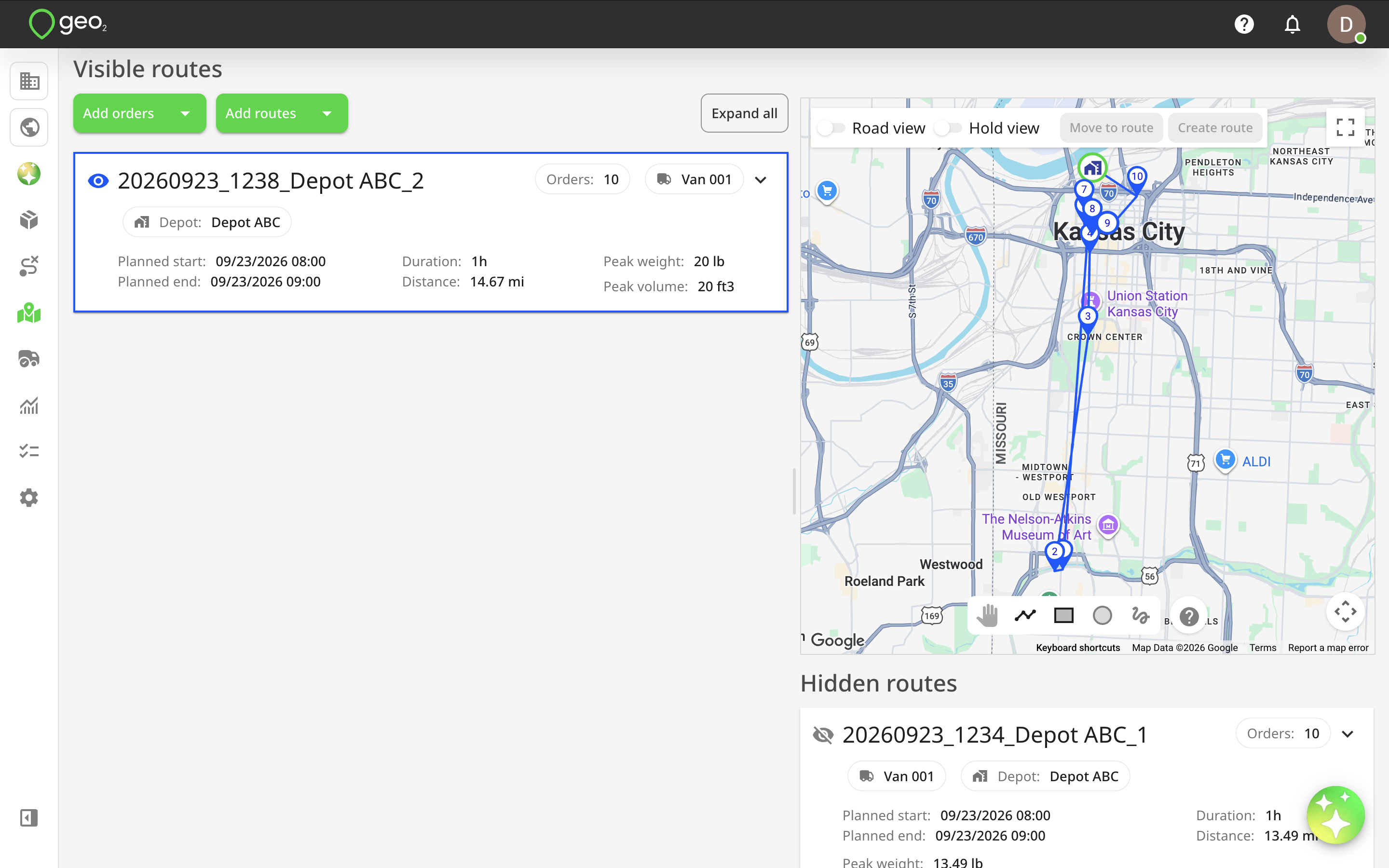Click the Union Station Kansas City label
The image size is (1389, 868).
1147,304
